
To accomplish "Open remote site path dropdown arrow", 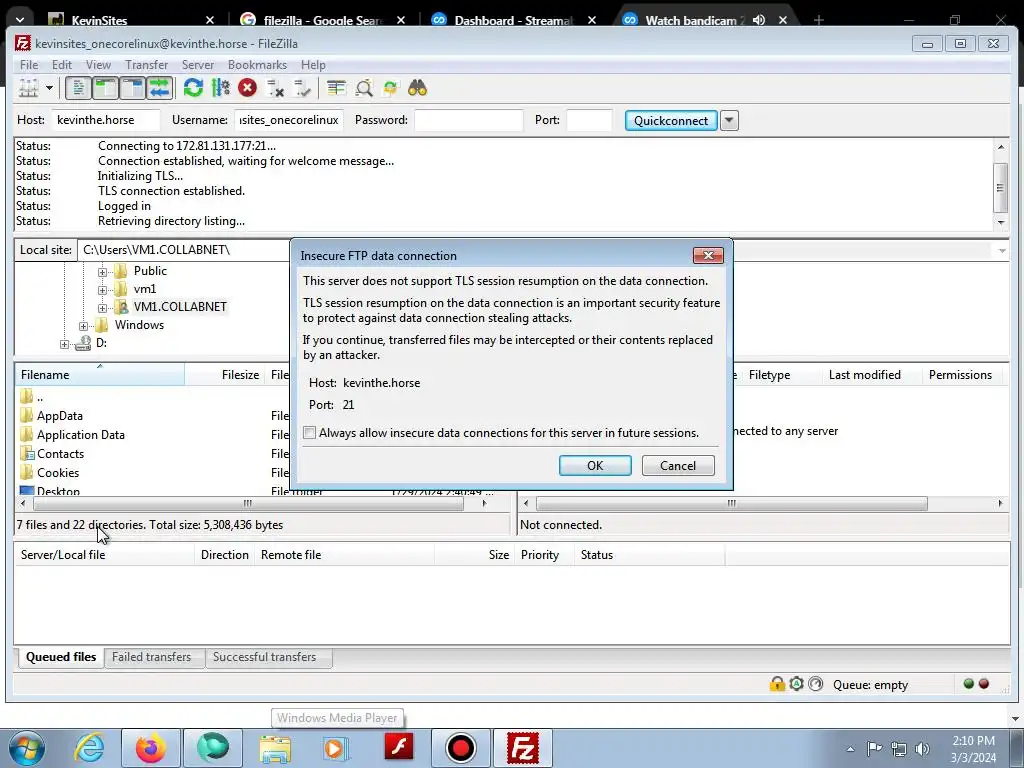I will click(1002, 250).
